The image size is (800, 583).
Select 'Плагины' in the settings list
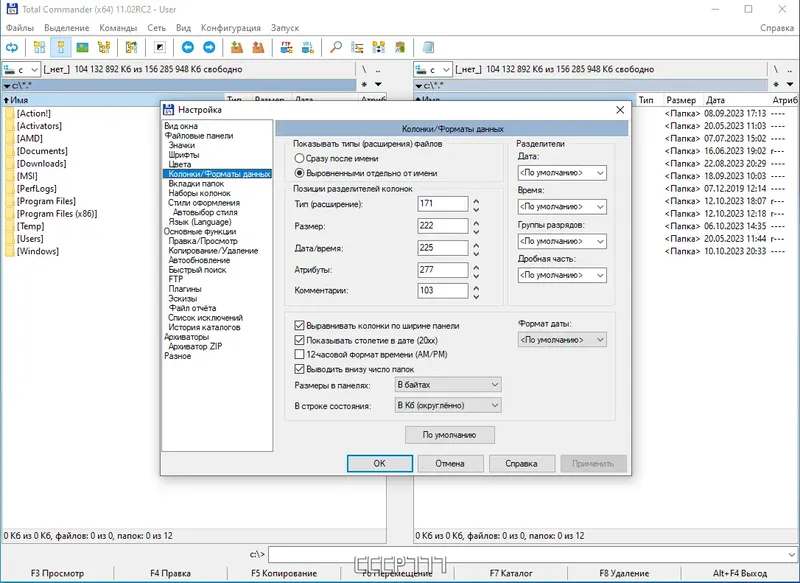[x=185, y=289]
